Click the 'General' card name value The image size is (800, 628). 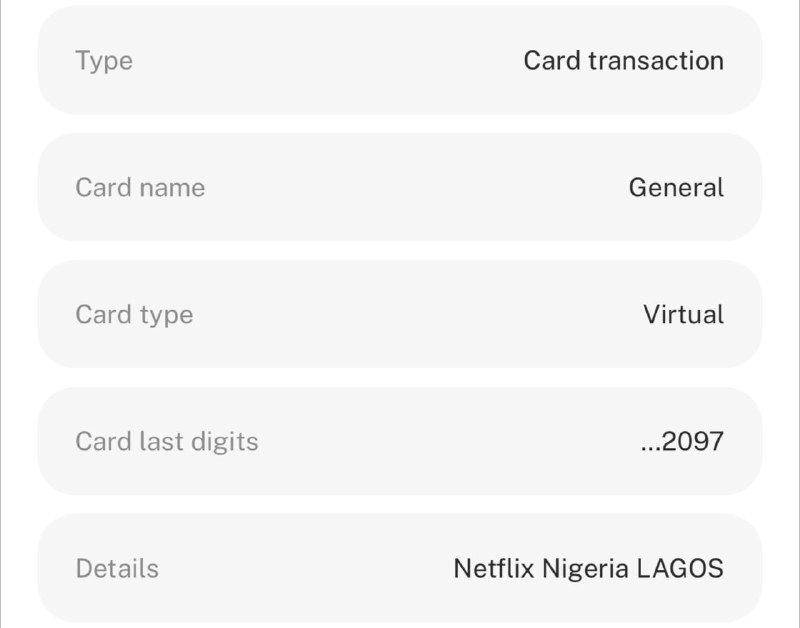click(676, 188)
